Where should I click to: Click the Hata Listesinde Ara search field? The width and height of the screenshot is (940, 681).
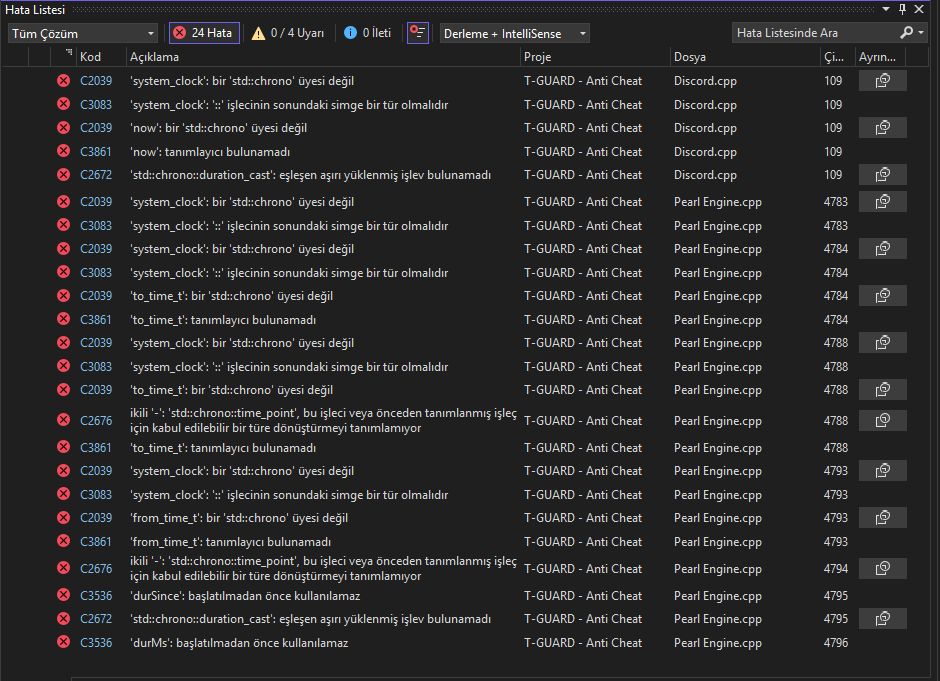(815, 33)
